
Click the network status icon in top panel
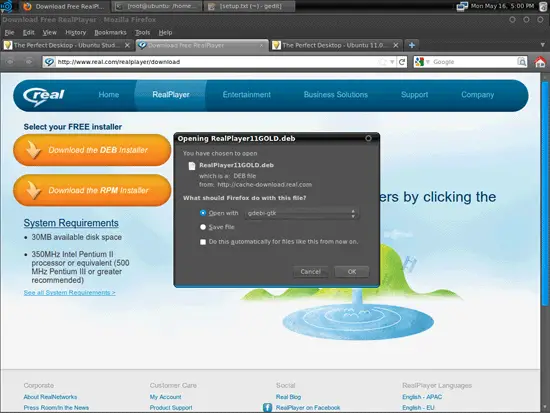click(462, 6)
